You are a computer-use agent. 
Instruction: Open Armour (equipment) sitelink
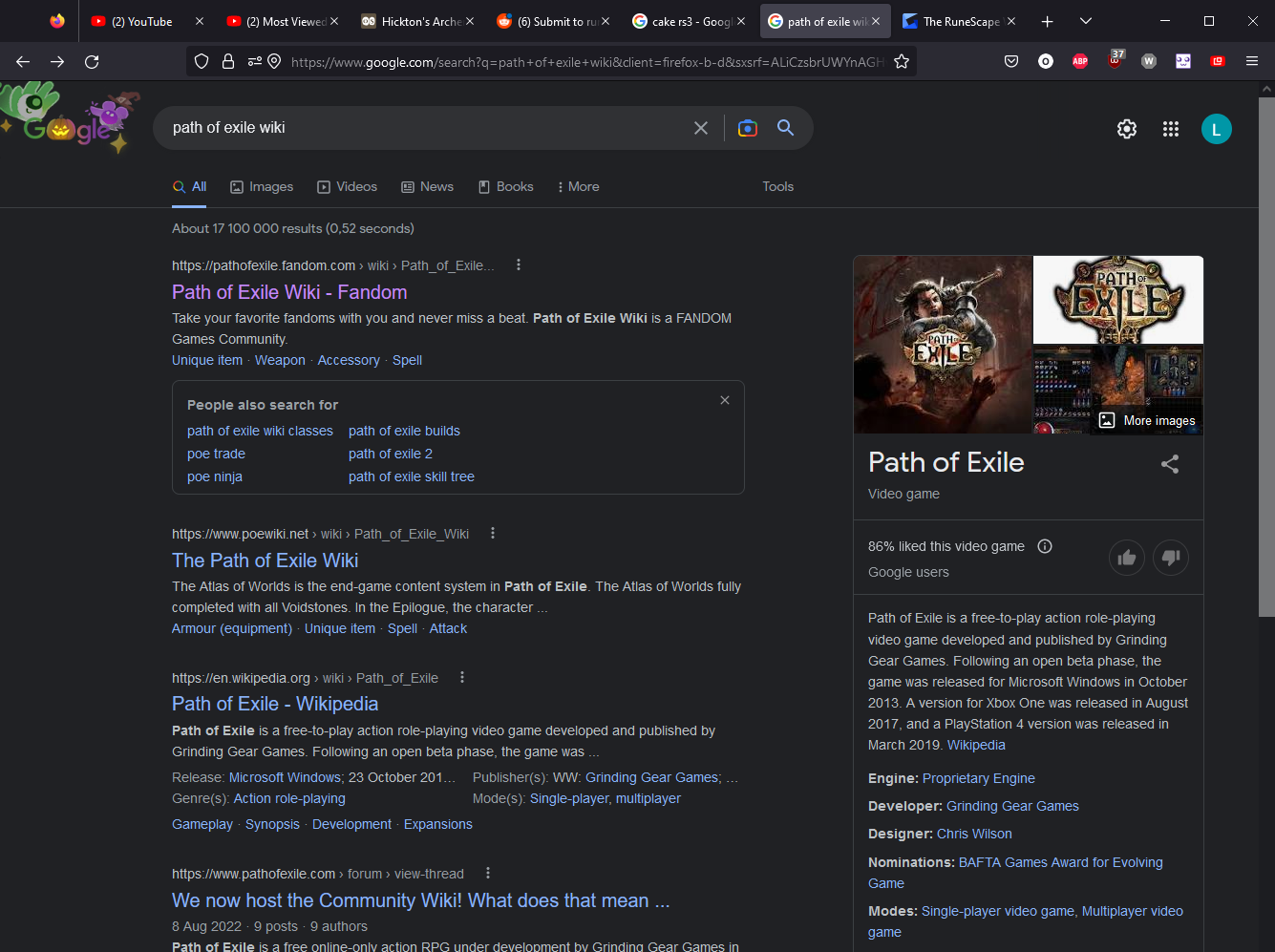232,628
